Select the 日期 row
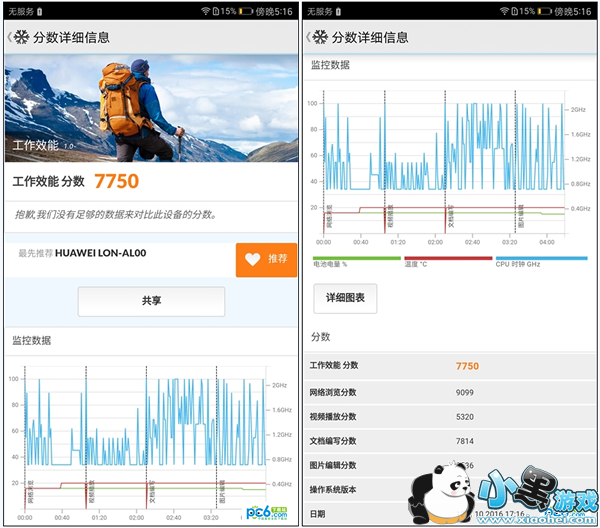Image resolution: width=600 pixels, height=528 pixels. coord(450,514)
